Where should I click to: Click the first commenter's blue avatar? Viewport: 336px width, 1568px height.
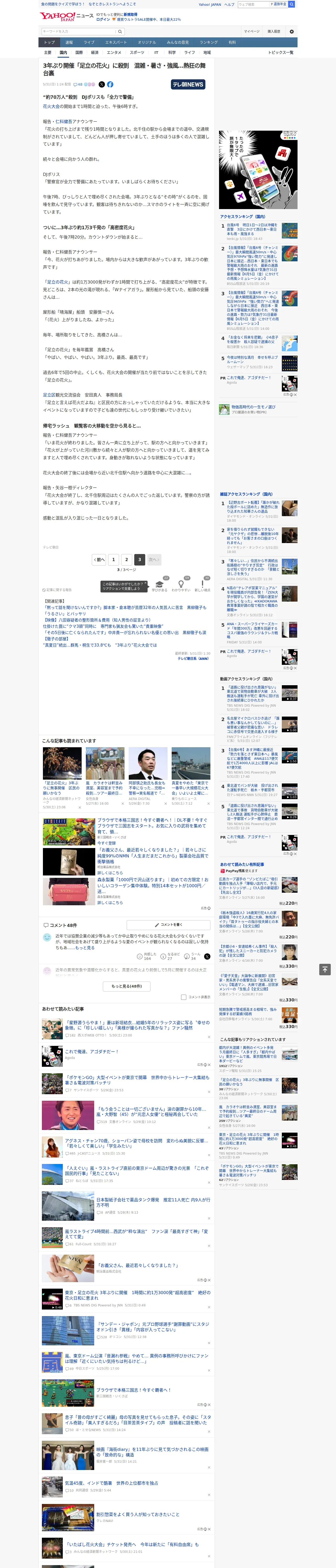pyautogui.click(x=47, y=938)
